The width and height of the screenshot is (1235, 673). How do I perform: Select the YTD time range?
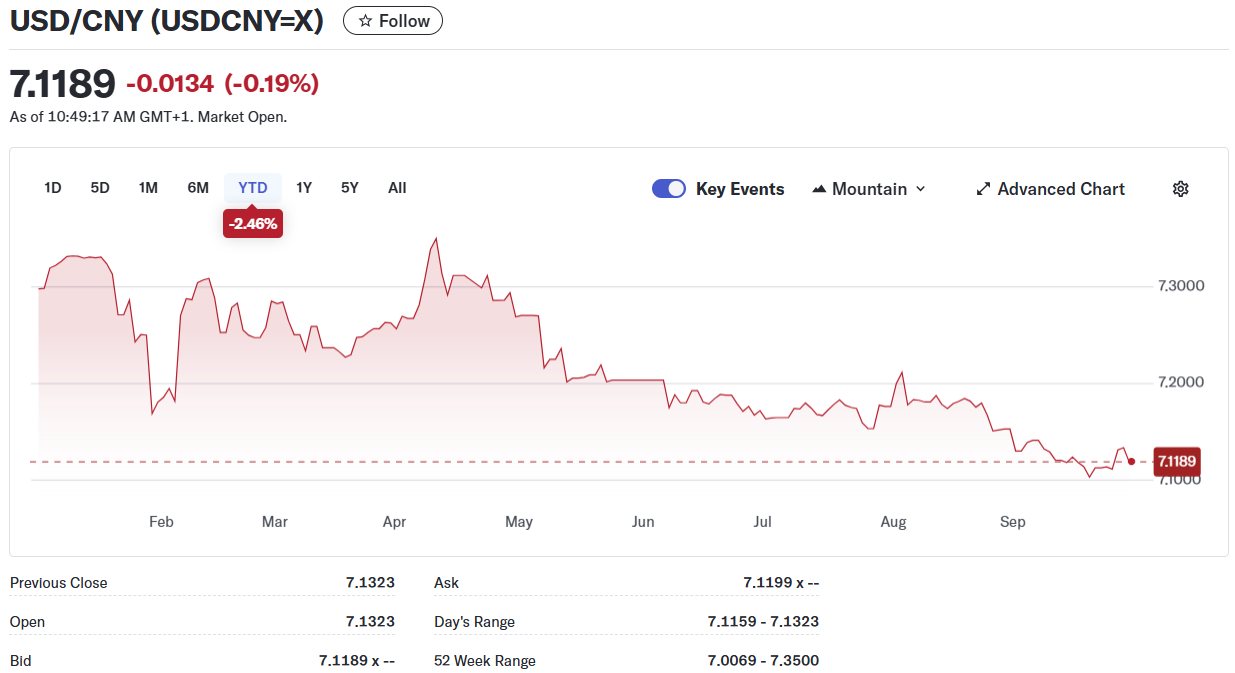[x=253, y=188]
